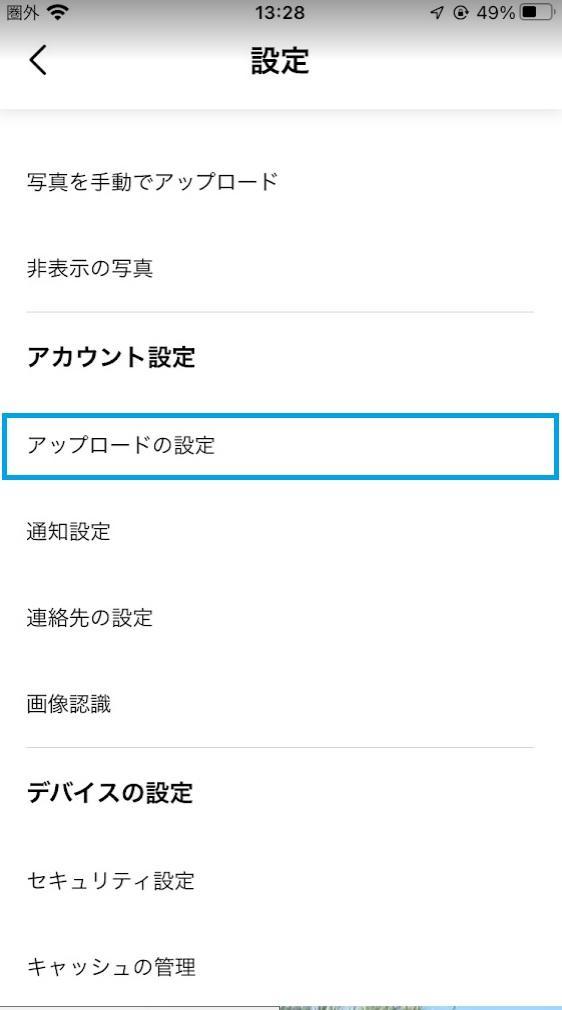This screenshot has height=1010, width=562.
Task: Select アップロードの設定
Action: (281, 446)
